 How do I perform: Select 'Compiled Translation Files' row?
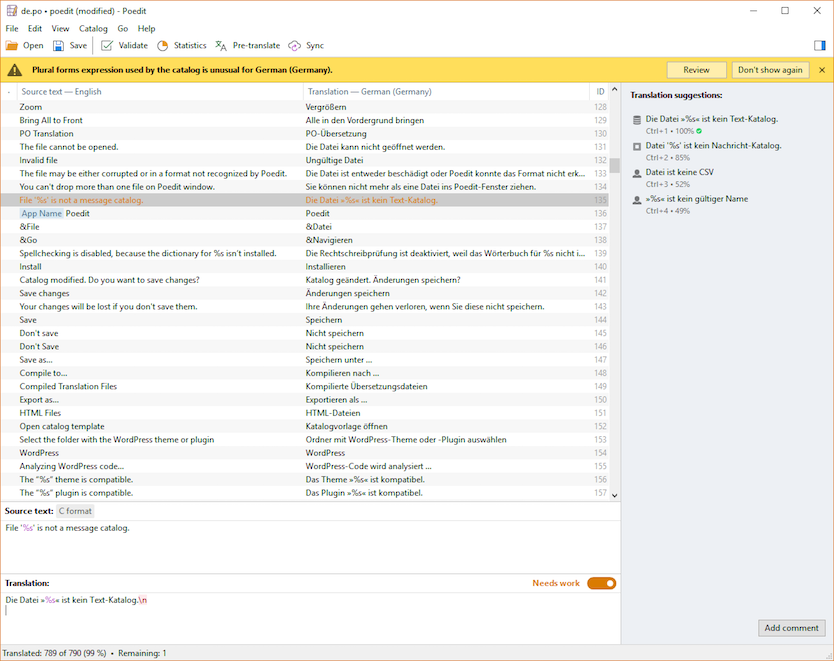point(305,386)
